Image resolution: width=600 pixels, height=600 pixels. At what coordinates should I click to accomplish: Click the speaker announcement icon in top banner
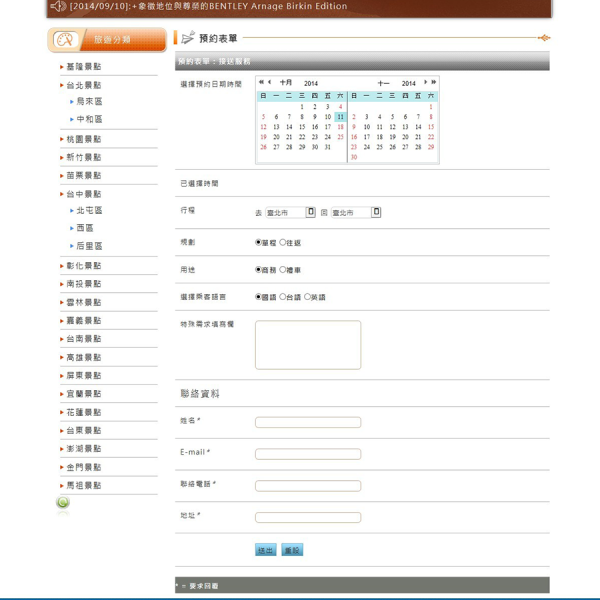[x=58, y=6]
